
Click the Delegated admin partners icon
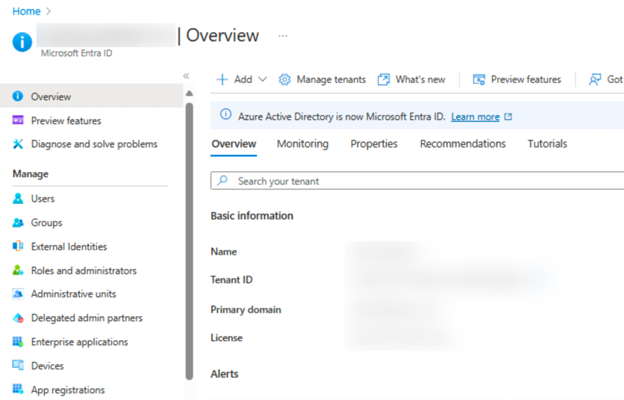(18, 318)
